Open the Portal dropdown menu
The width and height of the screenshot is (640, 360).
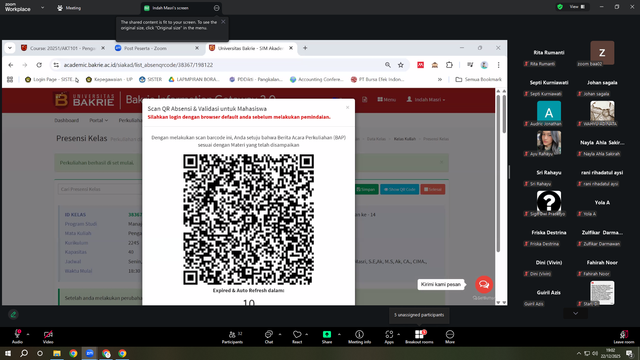point(98,120)
